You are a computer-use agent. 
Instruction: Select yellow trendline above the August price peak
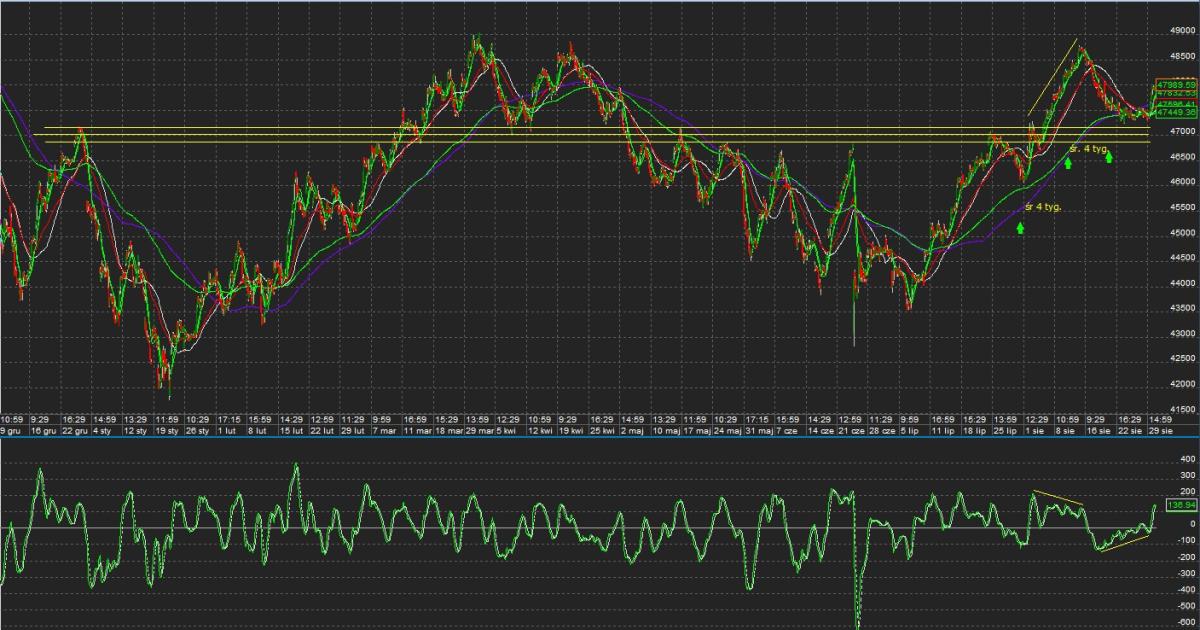(1052, 77)
